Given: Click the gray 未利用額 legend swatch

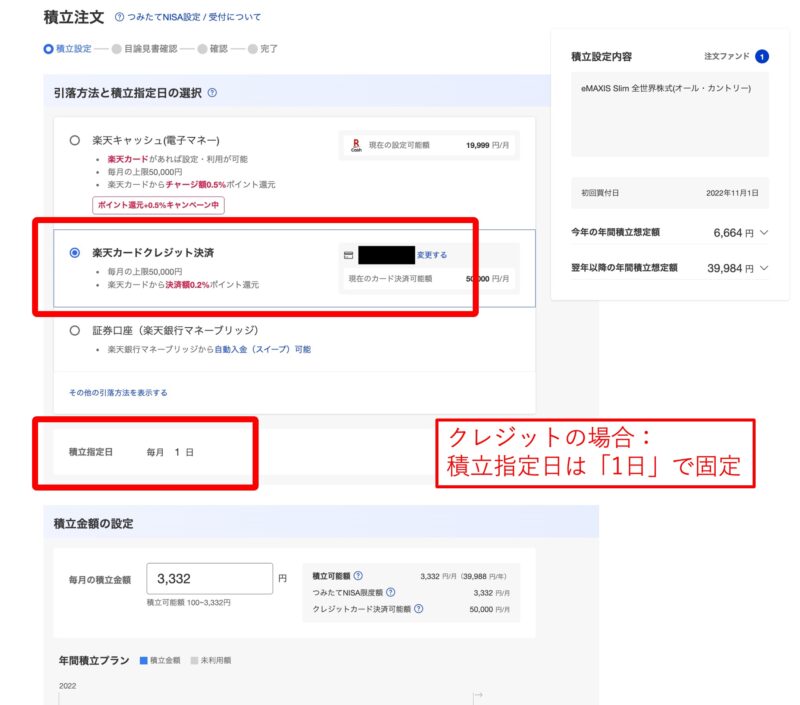Looking at the screenshot, I should point(194,661).
